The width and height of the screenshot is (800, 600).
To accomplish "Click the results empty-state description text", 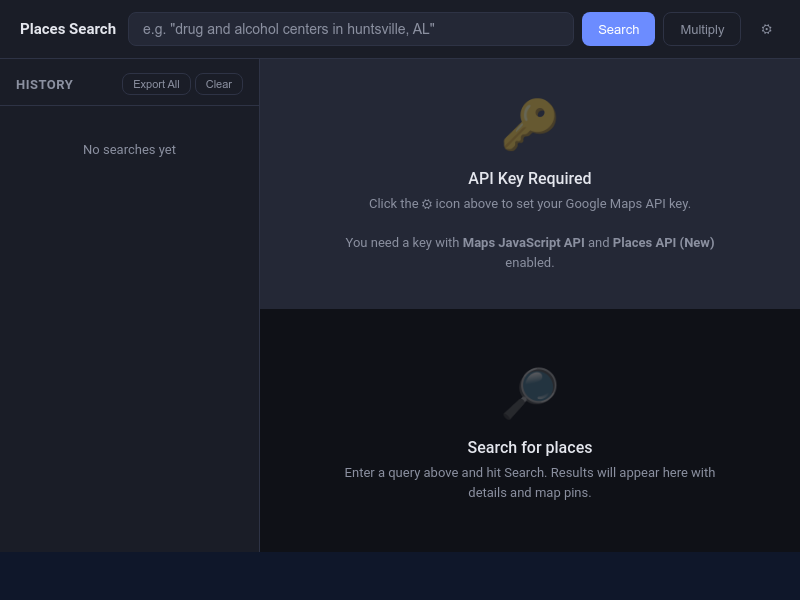I will pos(530,482).
